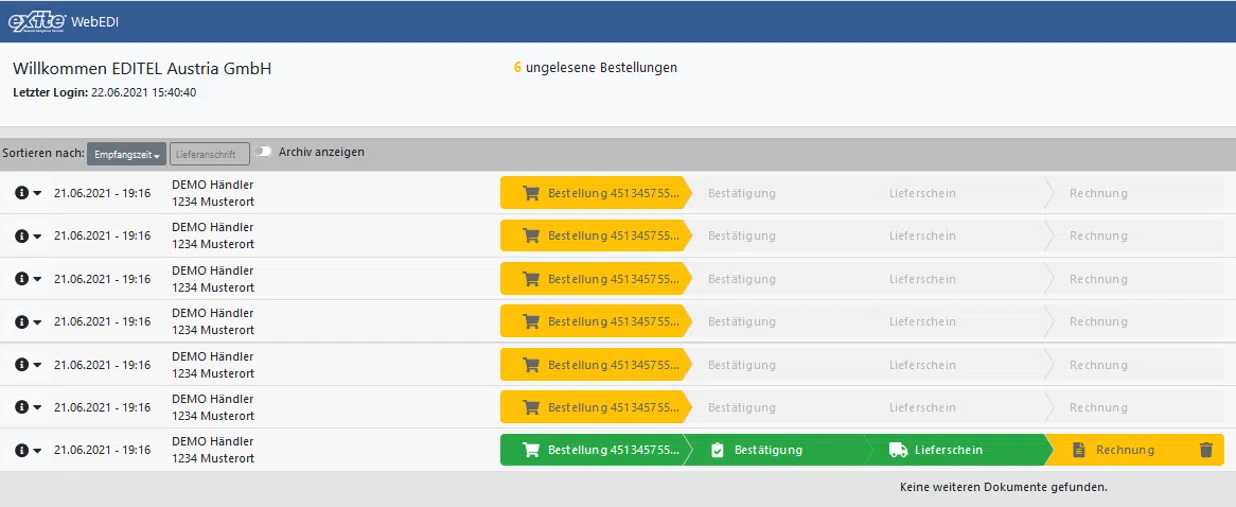This screenshot has width=1236, height=507.
Task: Toggle the Archiv anzeigen switch
Action: (263, 152)
